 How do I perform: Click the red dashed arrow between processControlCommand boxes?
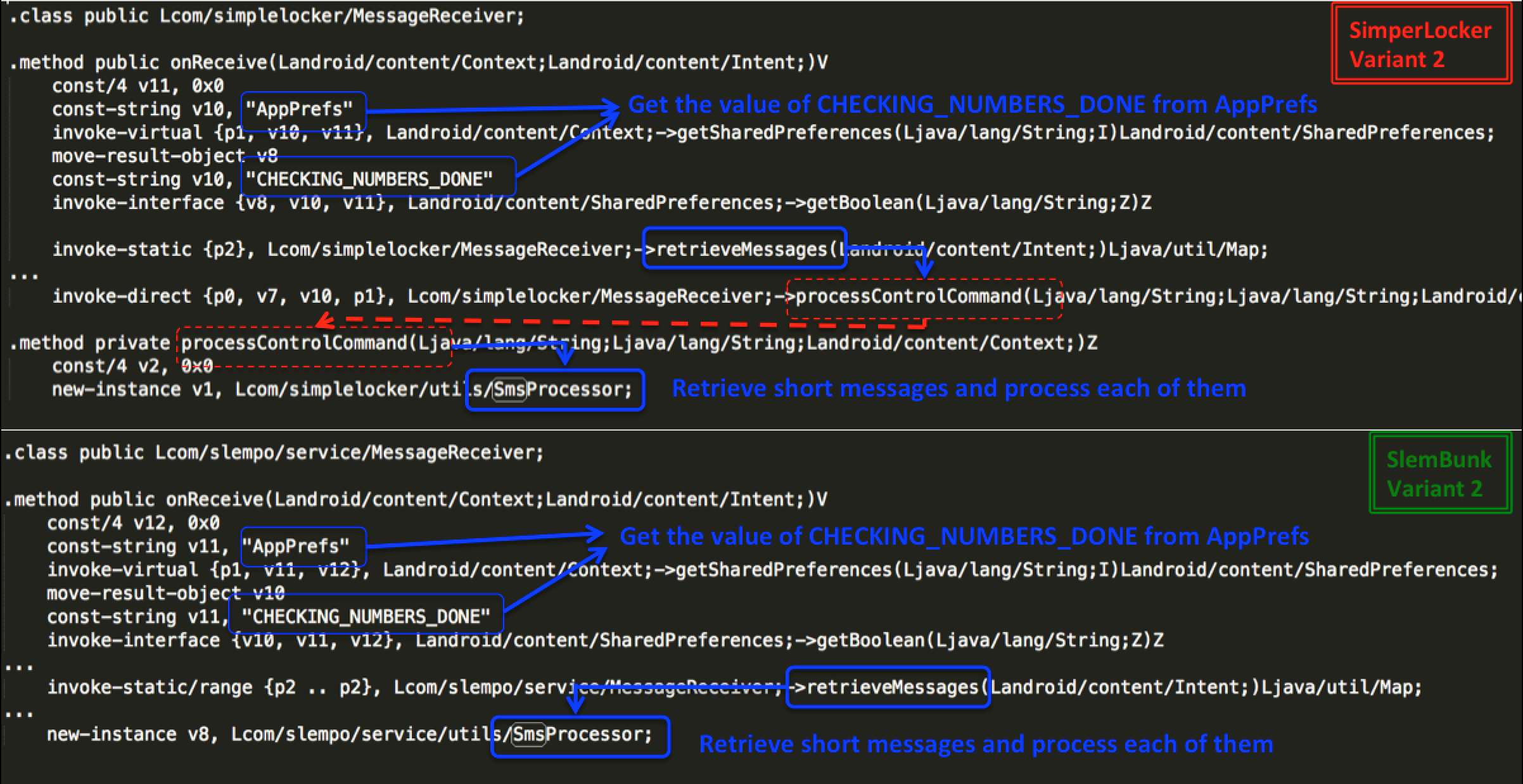(621, 322)
